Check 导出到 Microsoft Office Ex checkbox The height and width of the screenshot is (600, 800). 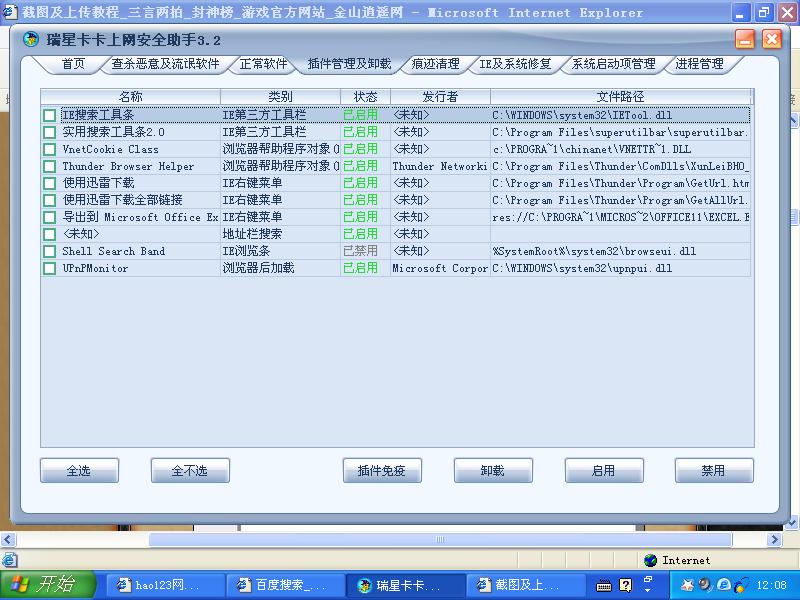[49, 217]
